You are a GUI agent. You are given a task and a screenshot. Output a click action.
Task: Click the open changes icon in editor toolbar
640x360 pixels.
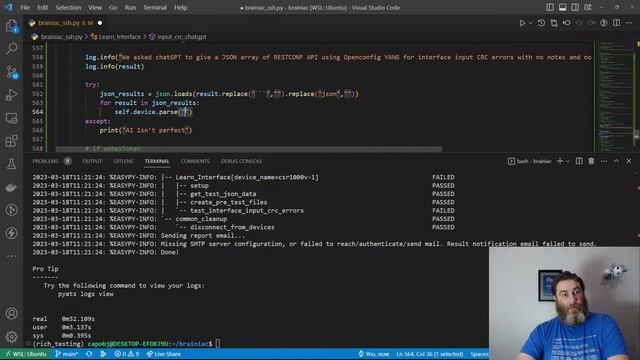click(x=554, y=23)
